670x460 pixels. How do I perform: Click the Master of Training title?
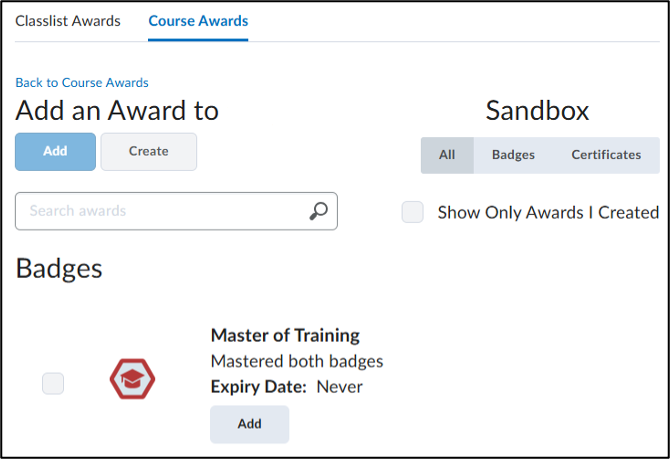pos(285,335)
